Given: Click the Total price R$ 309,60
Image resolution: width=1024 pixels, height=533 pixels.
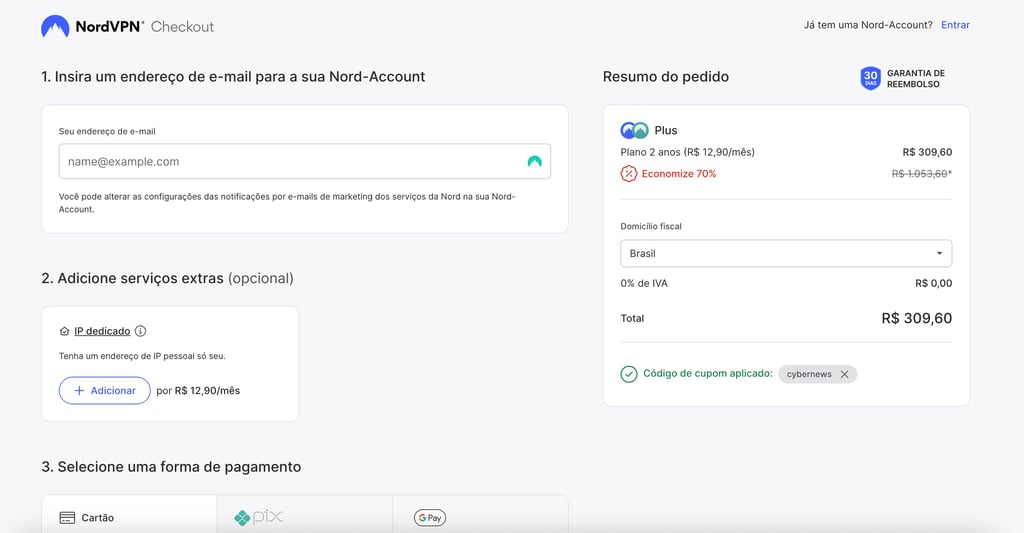Looking at the screenshot, I should [916, 318].
